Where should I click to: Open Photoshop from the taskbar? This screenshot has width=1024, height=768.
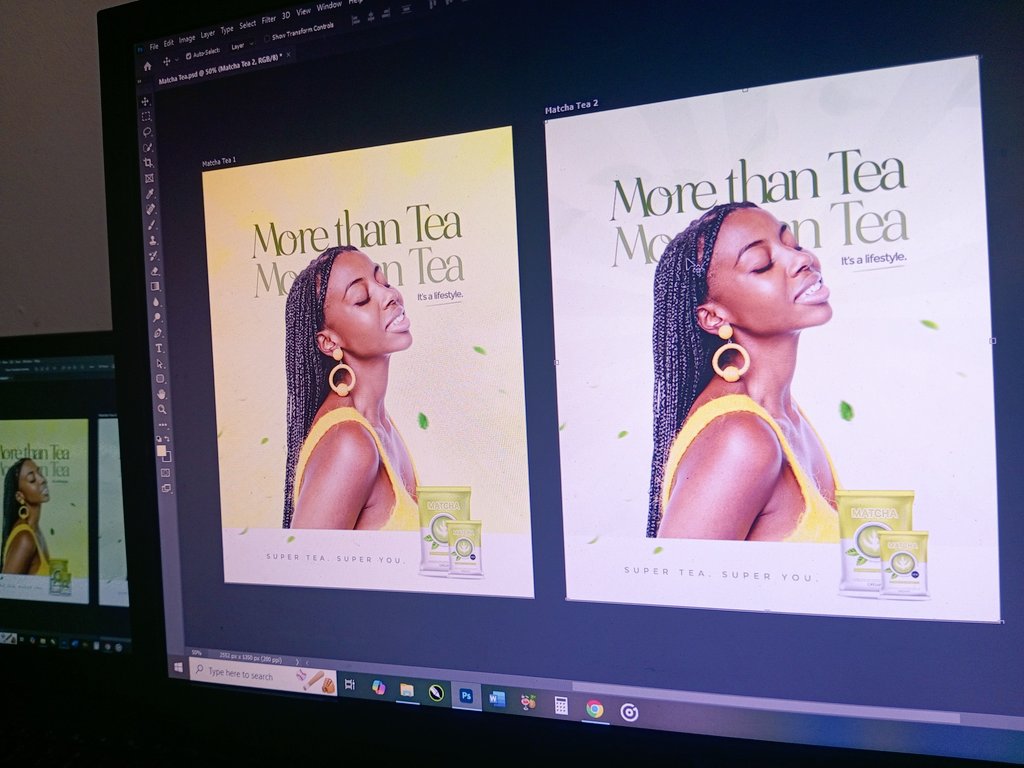[466, 696]
